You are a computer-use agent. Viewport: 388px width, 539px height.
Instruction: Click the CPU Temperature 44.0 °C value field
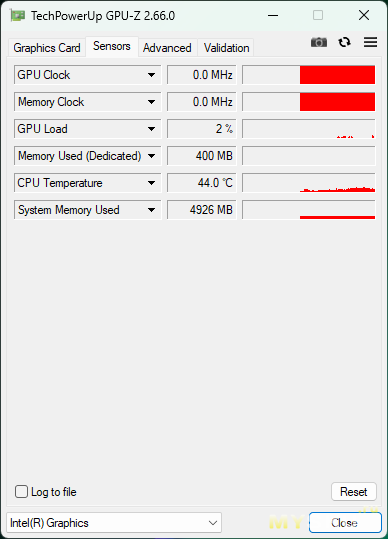[202, 183]
